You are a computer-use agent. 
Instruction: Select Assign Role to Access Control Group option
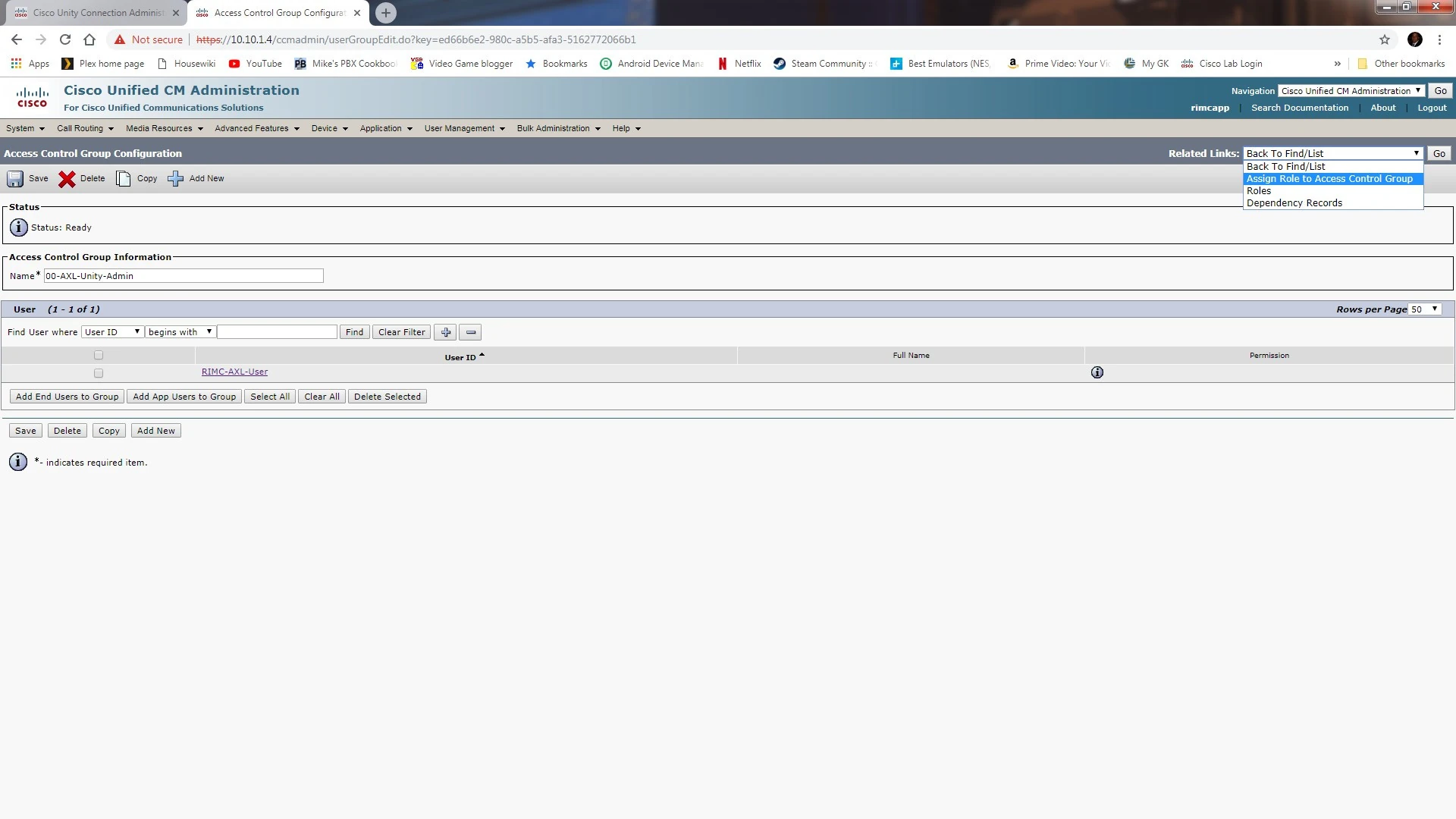[1330, 178]
